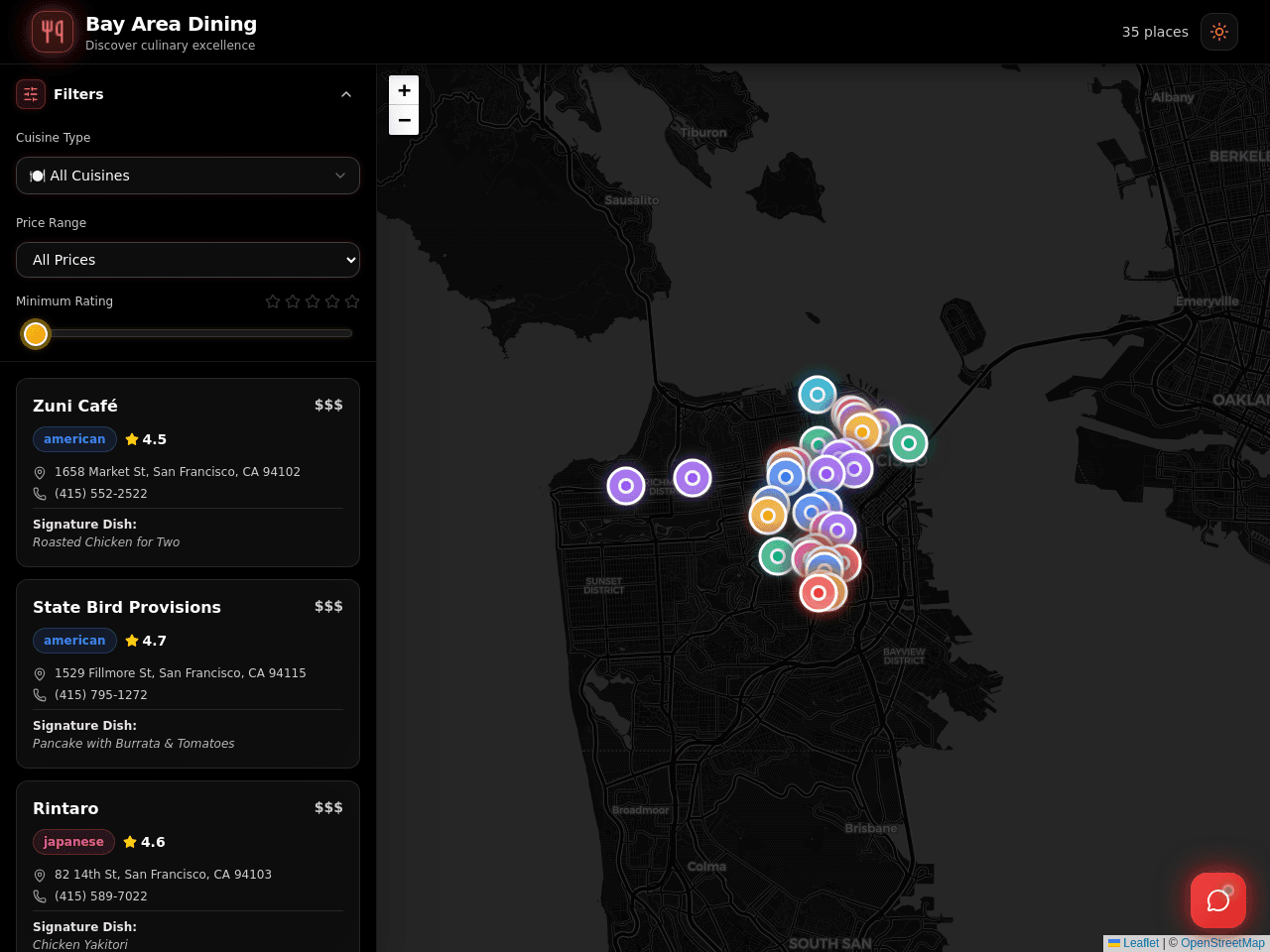Collapse the Filters panel chevron
This screenshot has height=952, width=1270.
pos(346,94)
